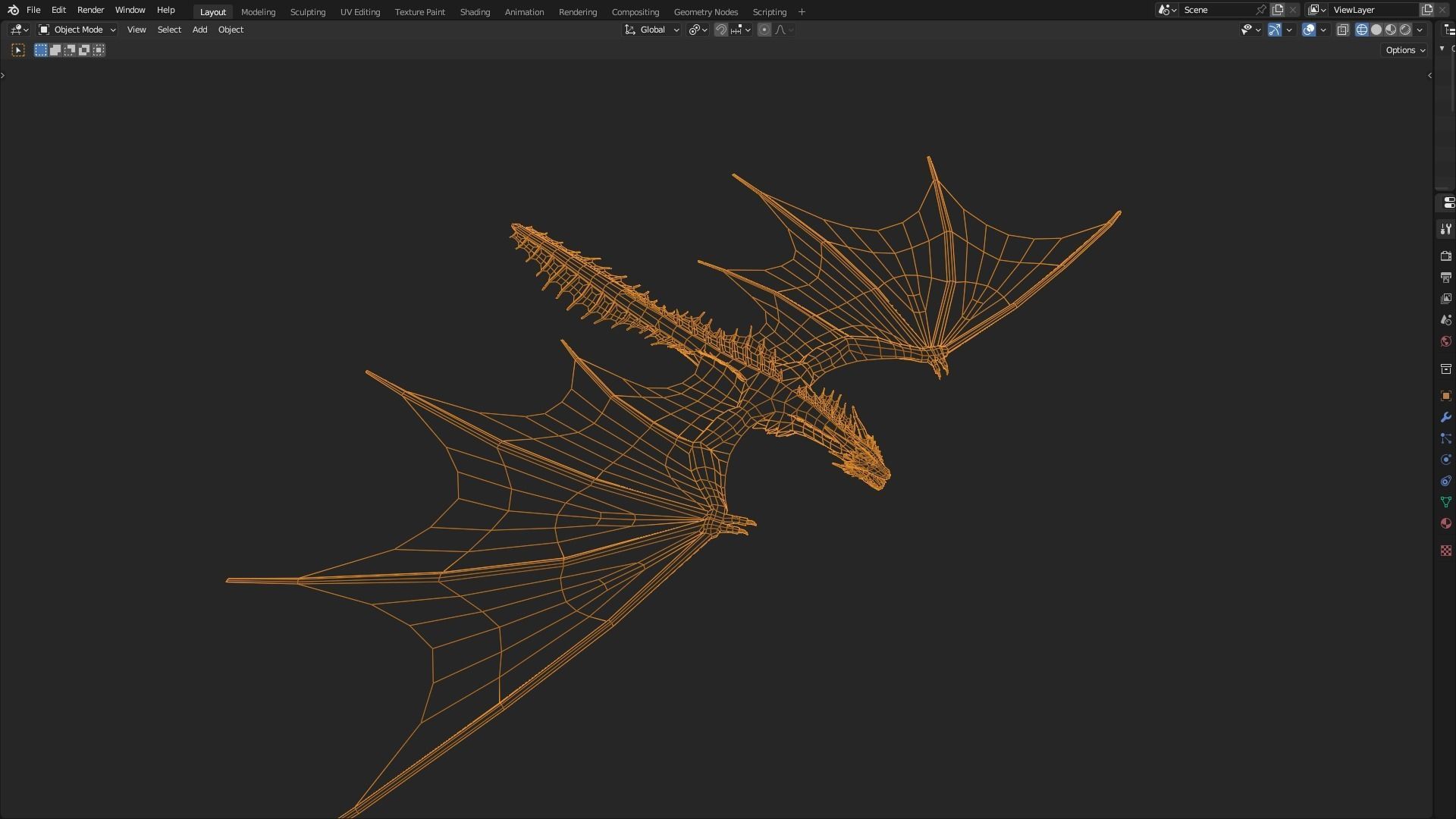Image resolution: width=1456 pixels, height=819 pixels.
Task: Switch to the Shading workspace tab
Action: pos(475,12)
